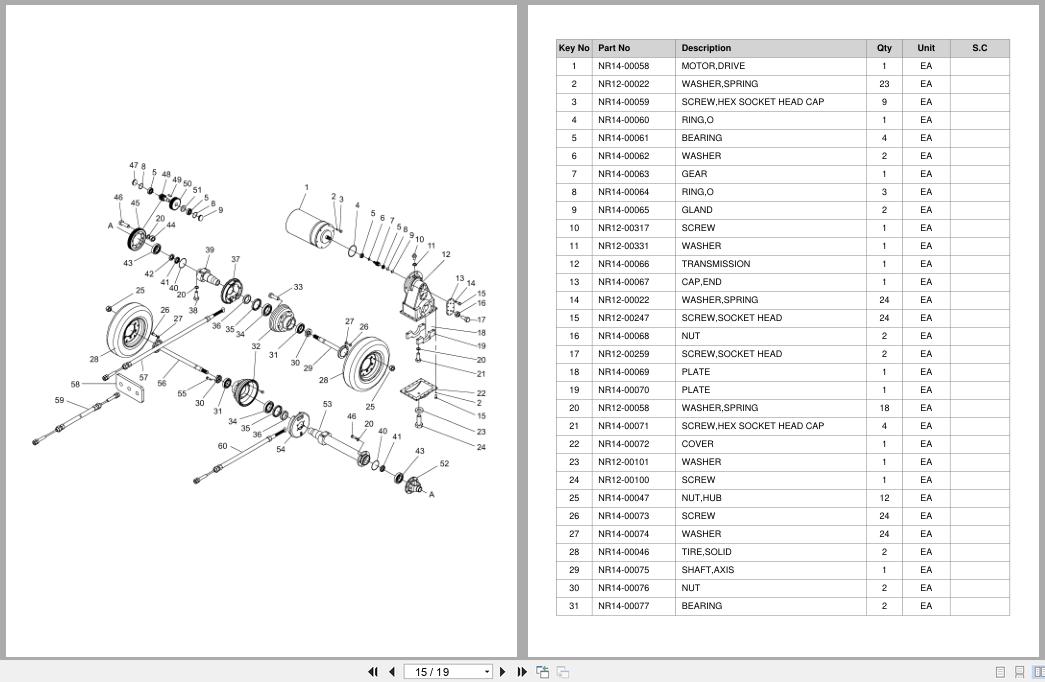Advance to the next page
Screen dimensions: 1045x682
click(503, 672)
